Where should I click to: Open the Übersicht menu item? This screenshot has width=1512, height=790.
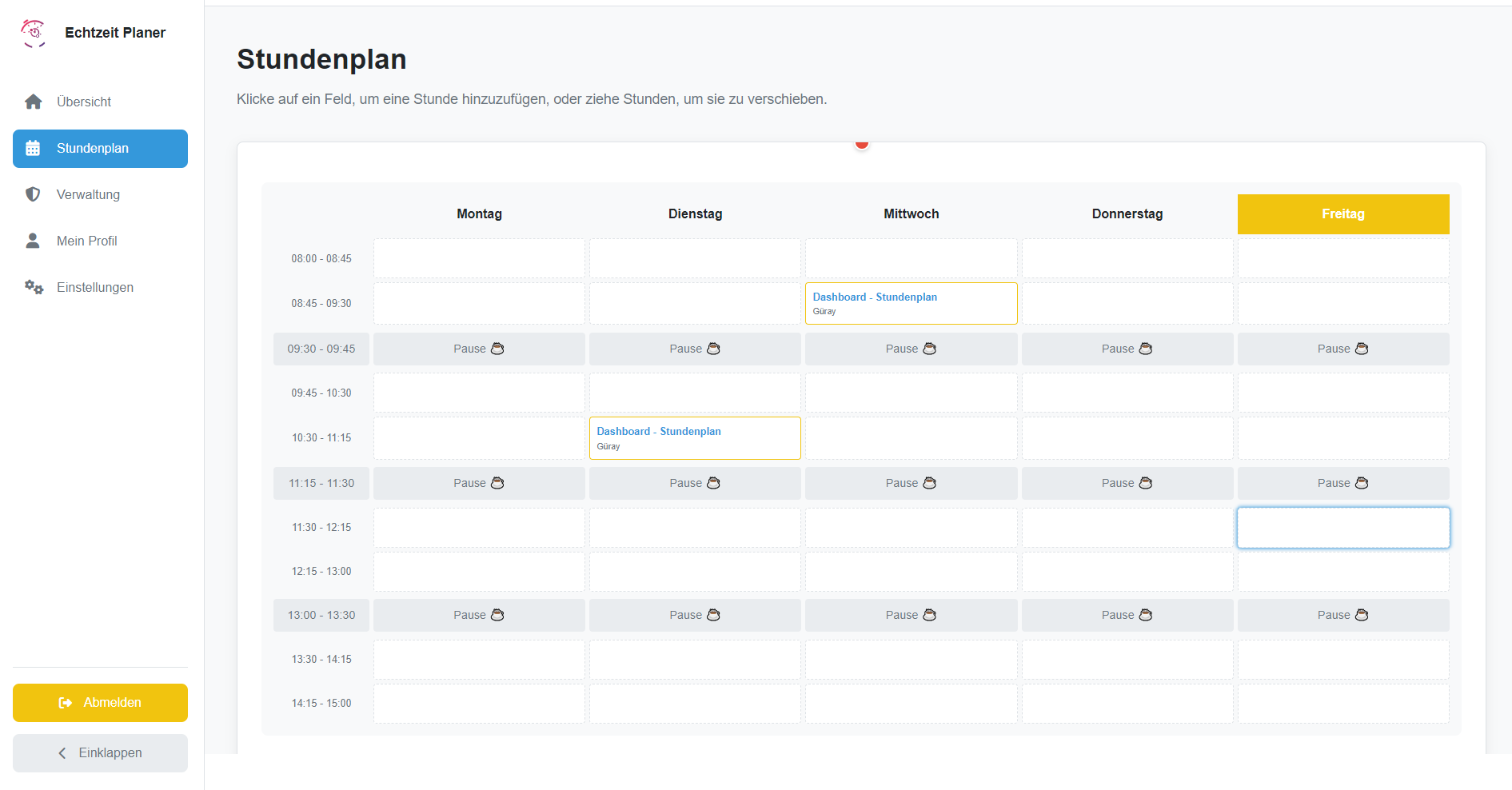pyautogui.click(x=84, y=102)
